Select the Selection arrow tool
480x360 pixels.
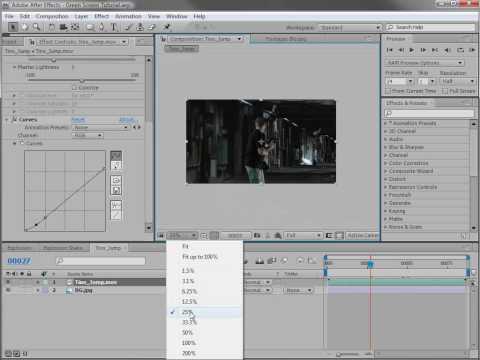click(13, 27)
